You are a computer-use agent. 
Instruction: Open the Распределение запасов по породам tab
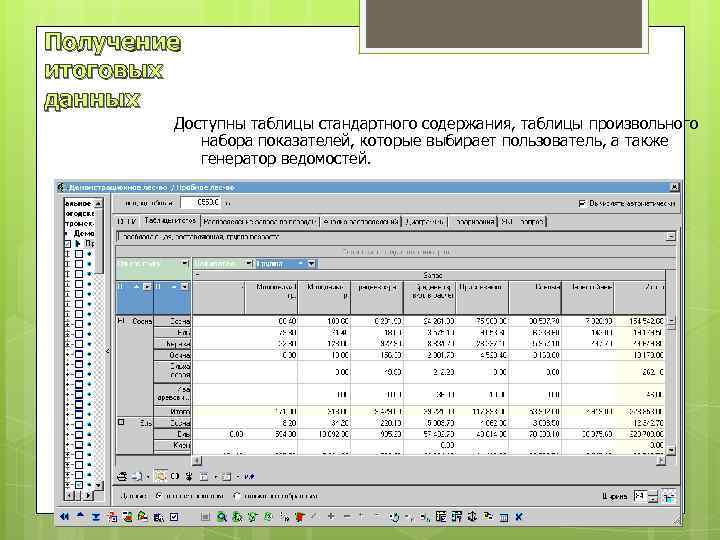(260, 222)
